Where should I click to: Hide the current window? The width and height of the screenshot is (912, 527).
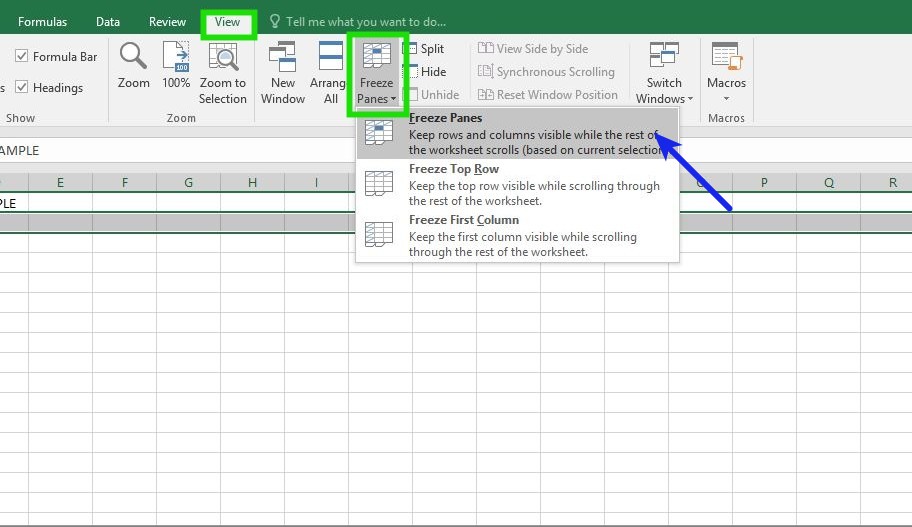click(428, 72)
